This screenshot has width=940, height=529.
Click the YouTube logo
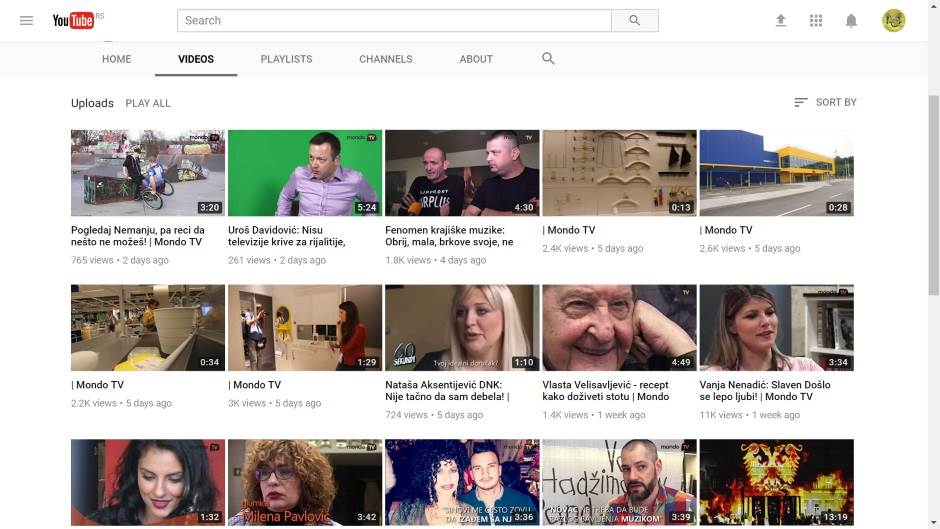[x=74, y=21]
